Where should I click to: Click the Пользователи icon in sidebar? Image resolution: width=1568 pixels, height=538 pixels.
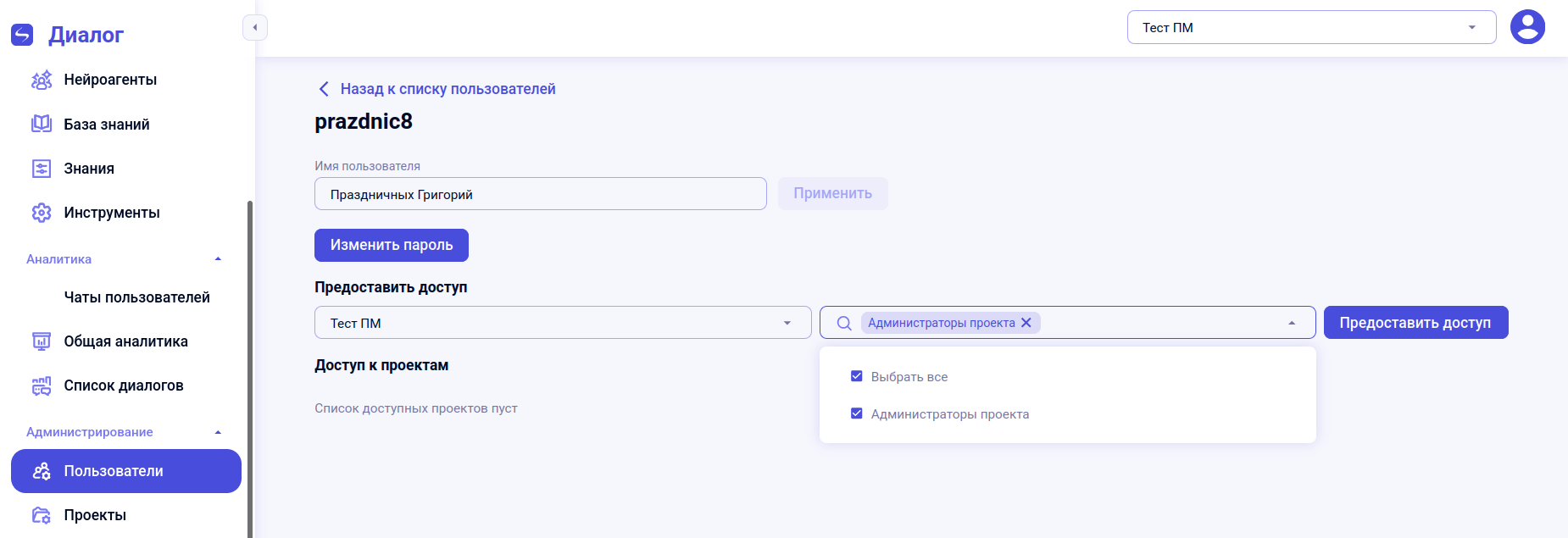point(42,471)
